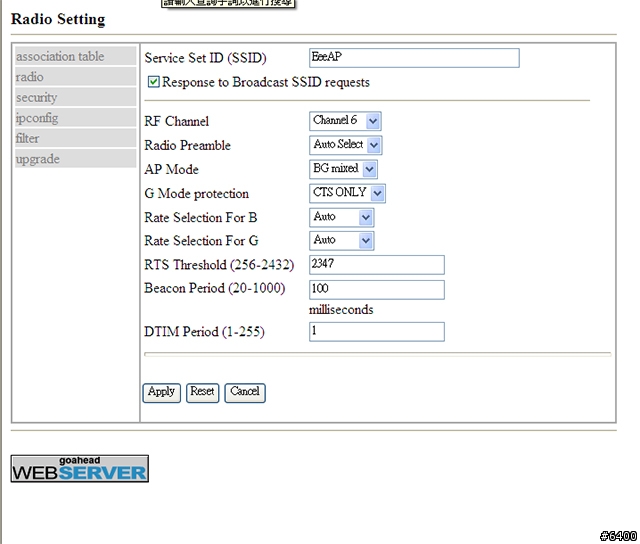This screenshot has width=640, height=544.
Task: Click the Apply button
Action: pyautogui.click(x=162, y=393)
